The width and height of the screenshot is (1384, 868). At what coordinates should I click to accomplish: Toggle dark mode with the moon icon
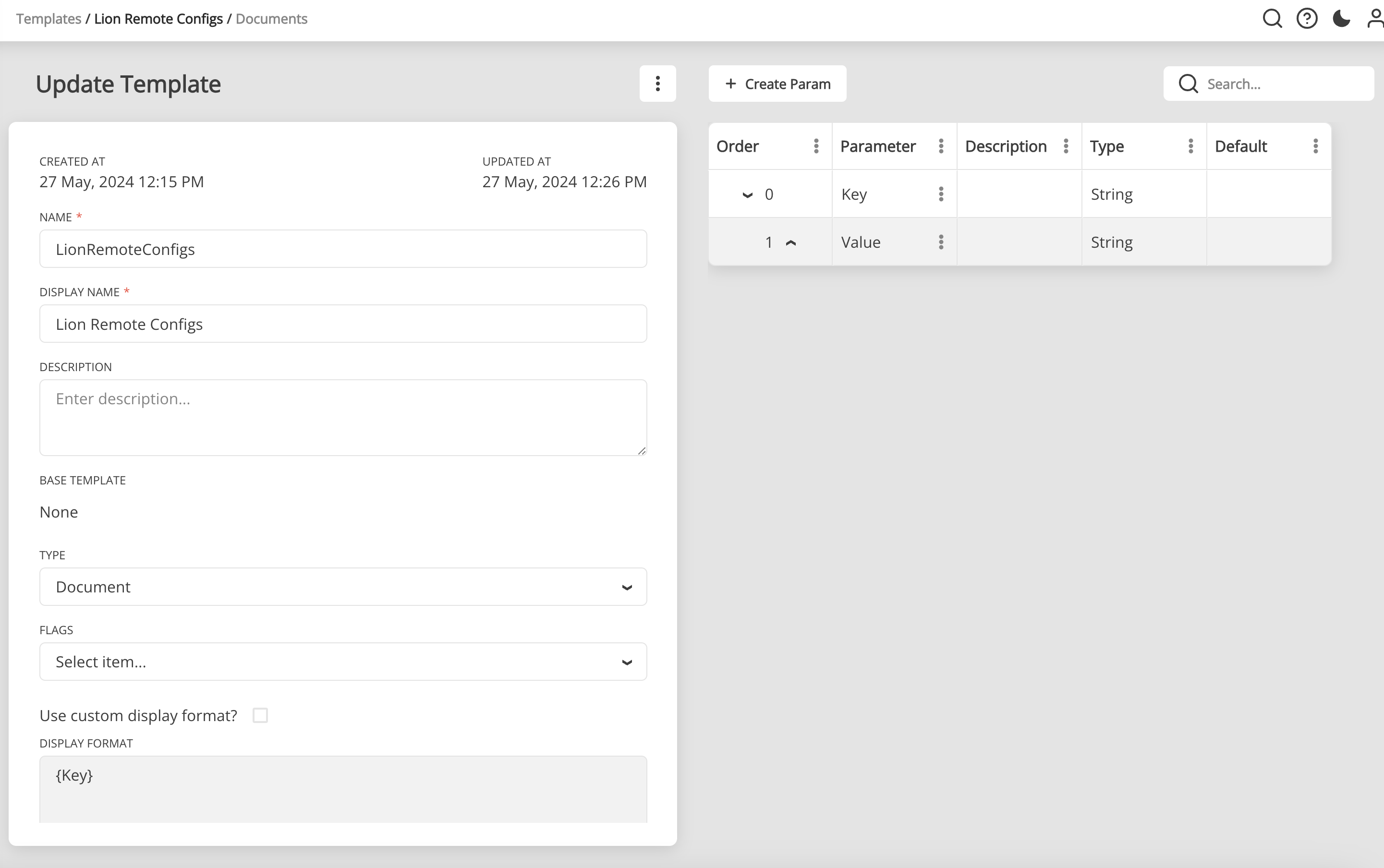pos(1341,18)
